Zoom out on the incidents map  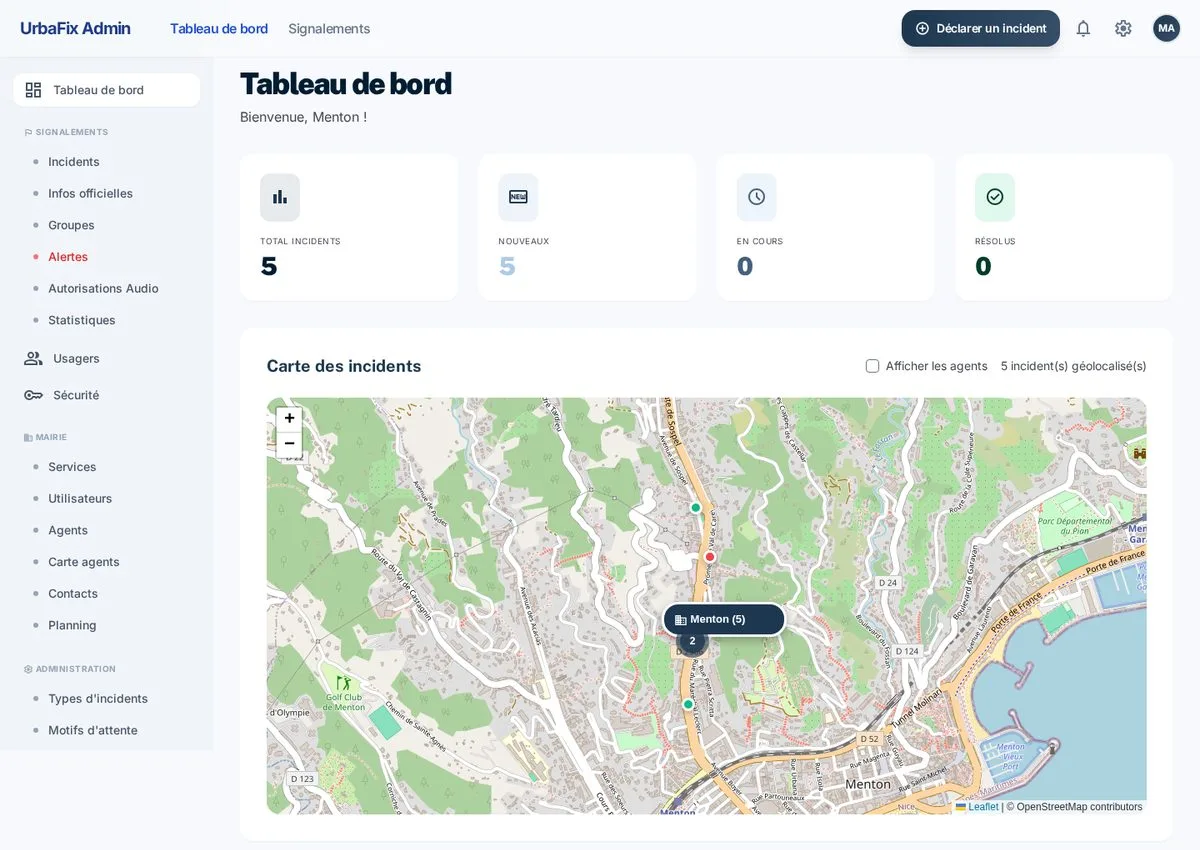[289, 444]
